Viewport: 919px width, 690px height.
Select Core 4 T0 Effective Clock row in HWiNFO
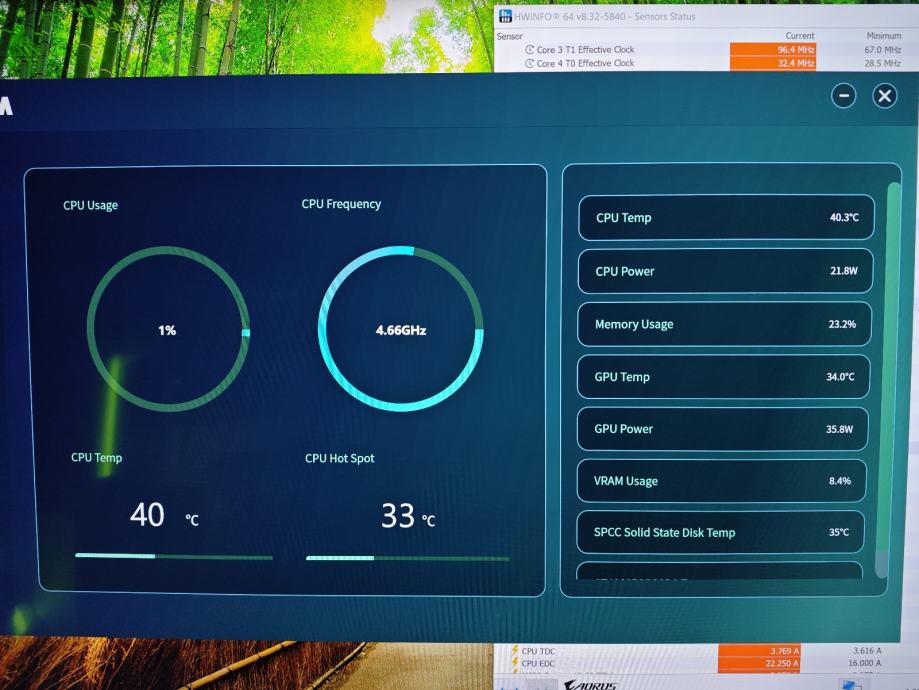[706, 63]
